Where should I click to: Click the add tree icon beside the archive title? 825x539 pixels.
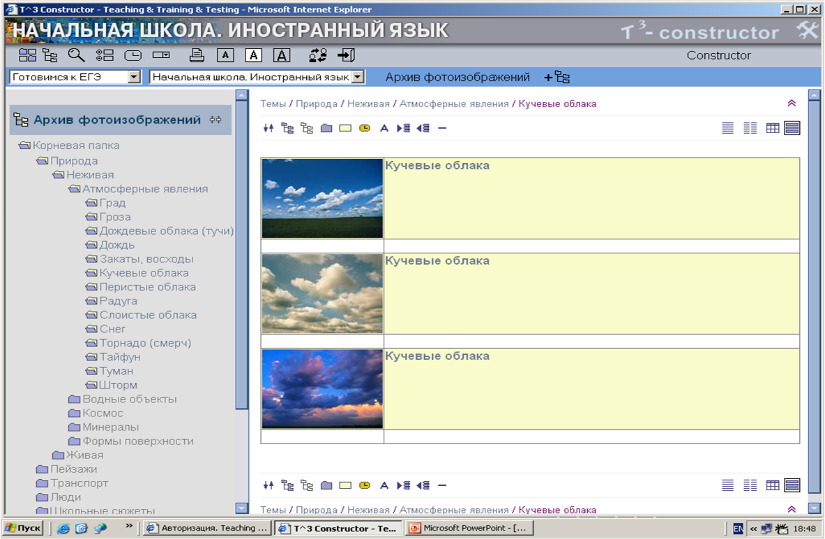[557, 77]
